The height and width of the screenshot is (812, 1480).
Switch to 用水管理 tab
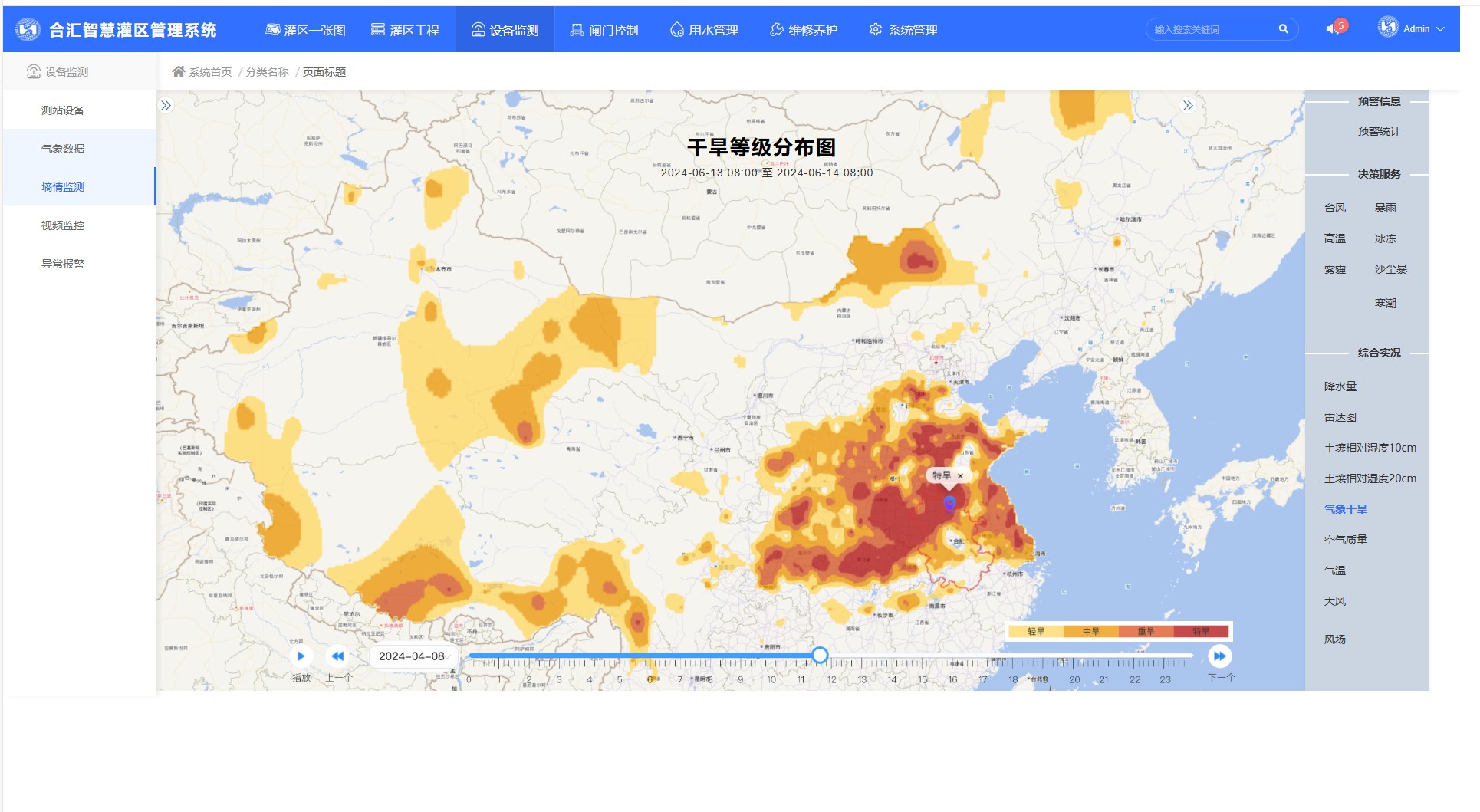(704, 30)
